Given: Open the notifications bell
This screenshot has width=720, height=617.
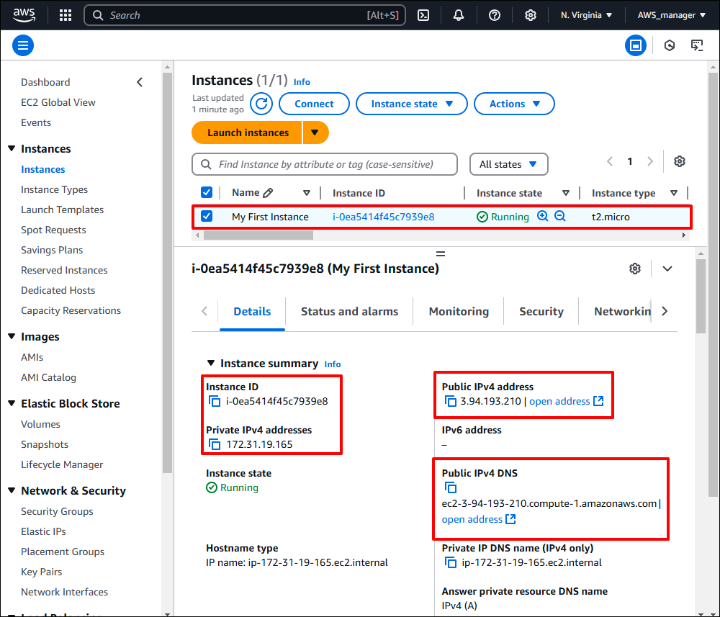Looking at the screenshot, I should (x=458, y=15).
